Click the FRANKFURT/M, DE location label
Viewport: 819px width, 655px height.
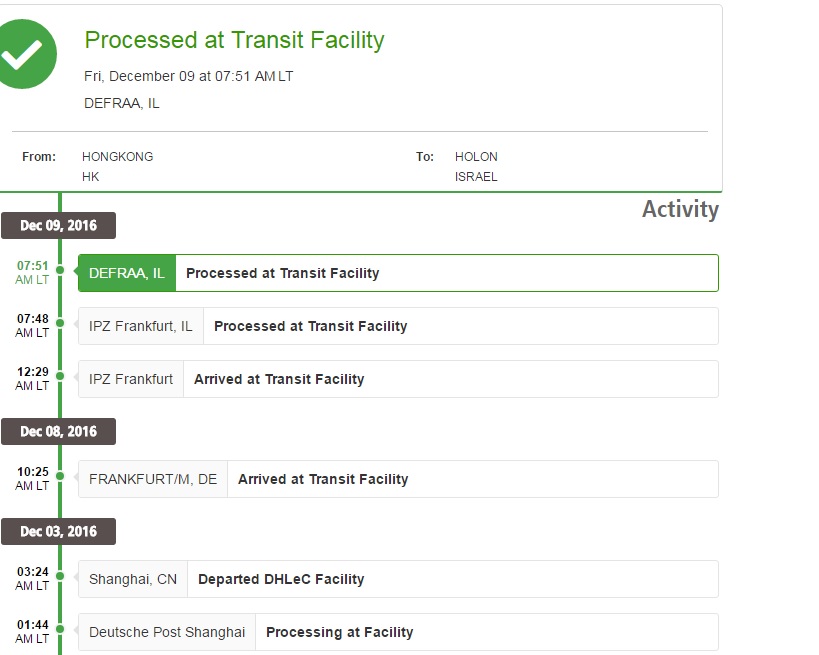click(153, 479)
